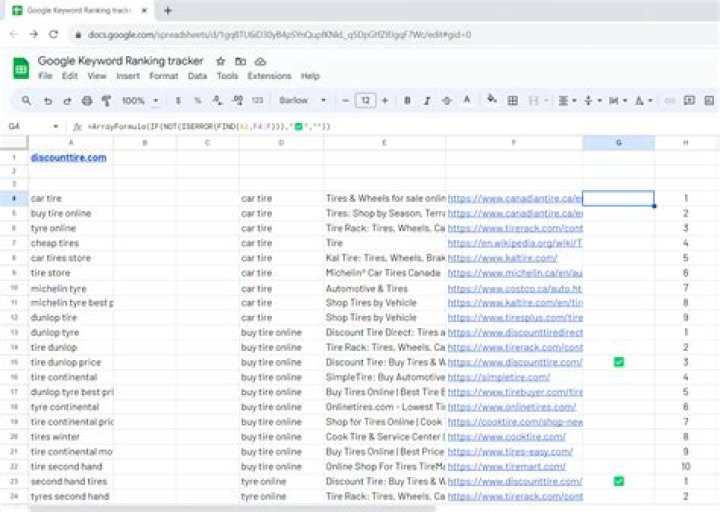The height and width of the screenshot is (512, 720).
Task: Star this spreadsheet document
Action: [x=221, y=61]
